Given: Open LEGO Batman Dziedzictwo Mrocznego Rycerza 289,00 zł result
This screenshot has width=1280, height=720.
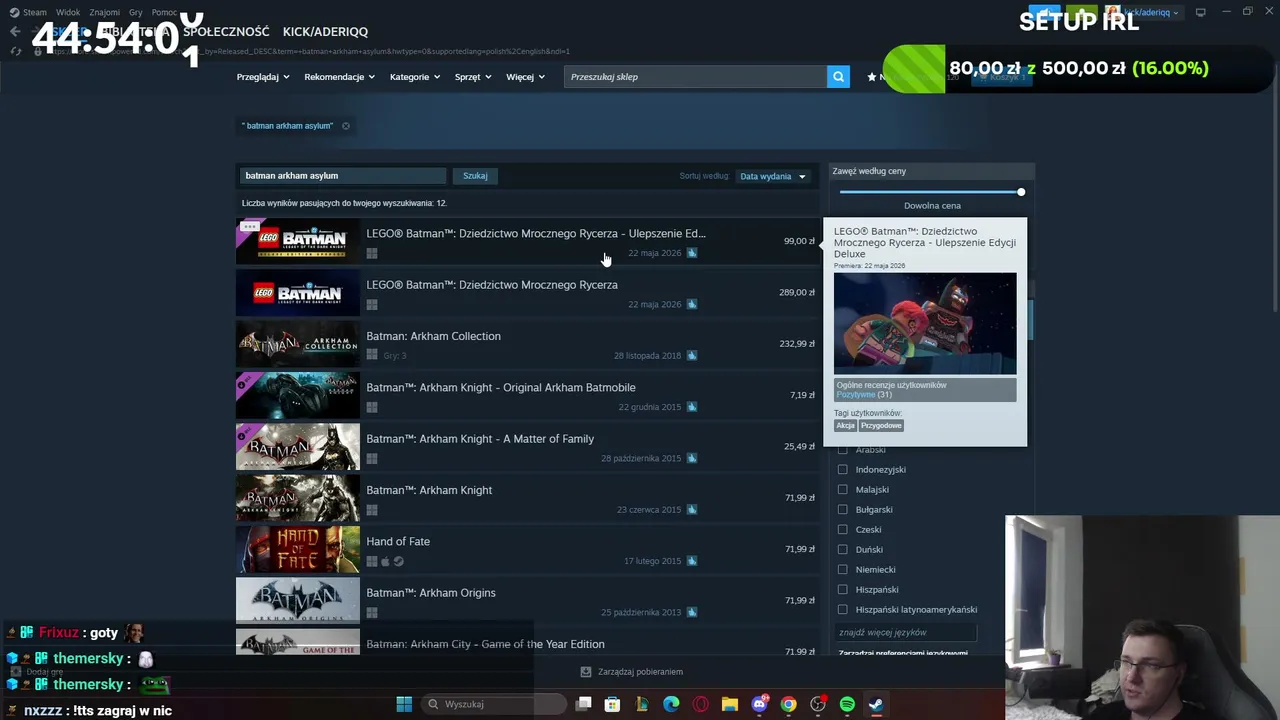Looking at the screenshot, I should point(528,293).
